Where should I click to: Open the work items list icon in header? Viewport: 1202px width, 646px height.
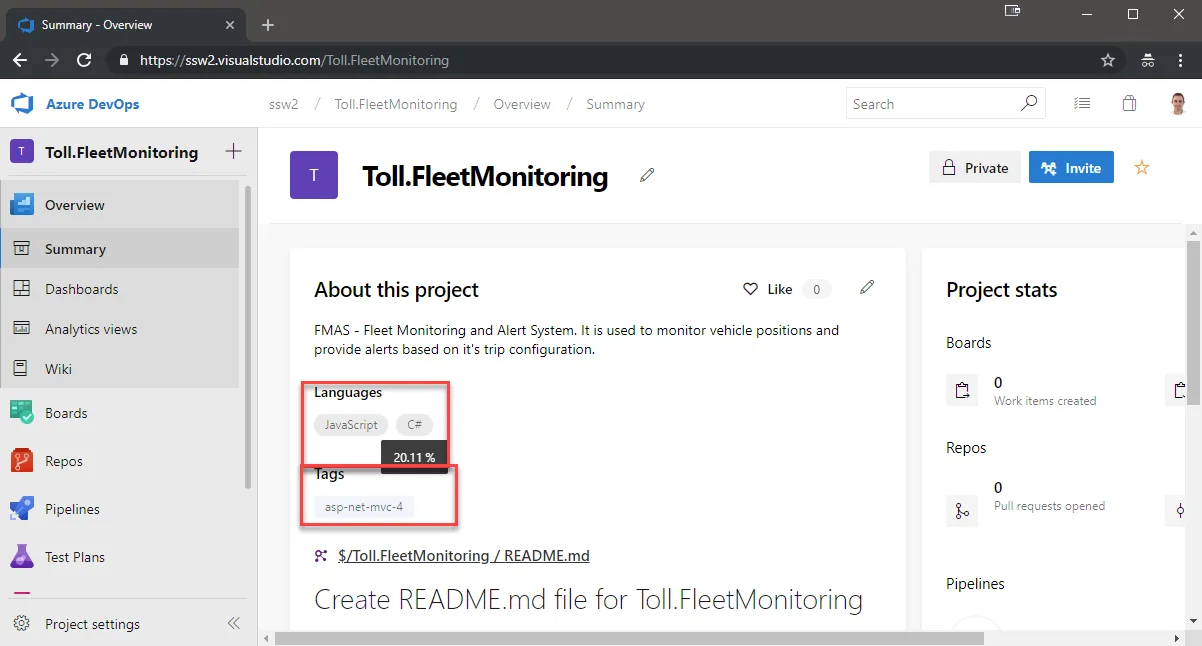coord(1082,104)
